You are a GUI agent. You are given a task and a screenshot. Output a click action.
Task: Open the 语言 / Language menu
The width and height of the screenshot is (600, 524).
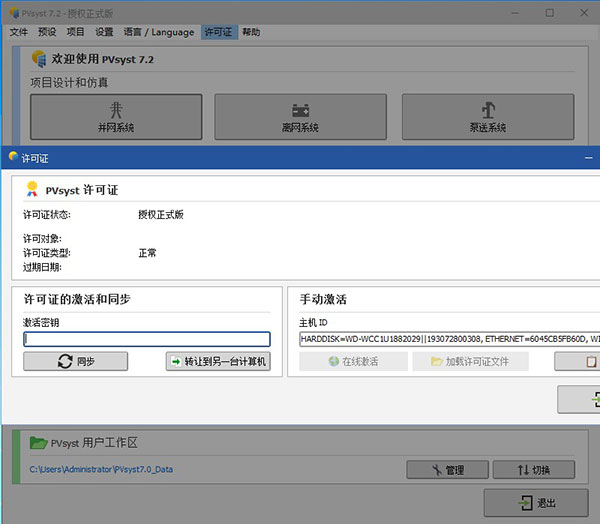159,32
